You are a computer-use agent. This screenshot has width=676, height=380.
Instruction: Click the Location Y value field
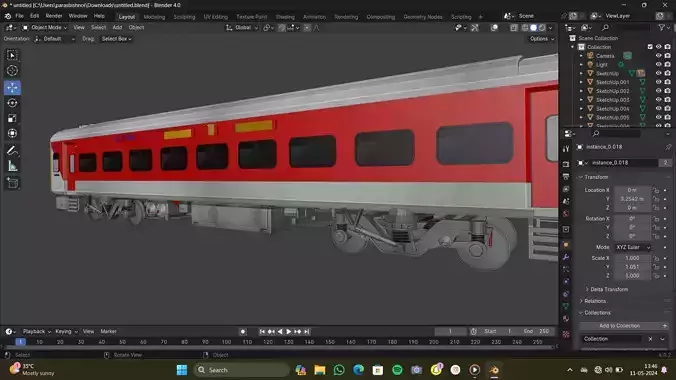(632, 199)
